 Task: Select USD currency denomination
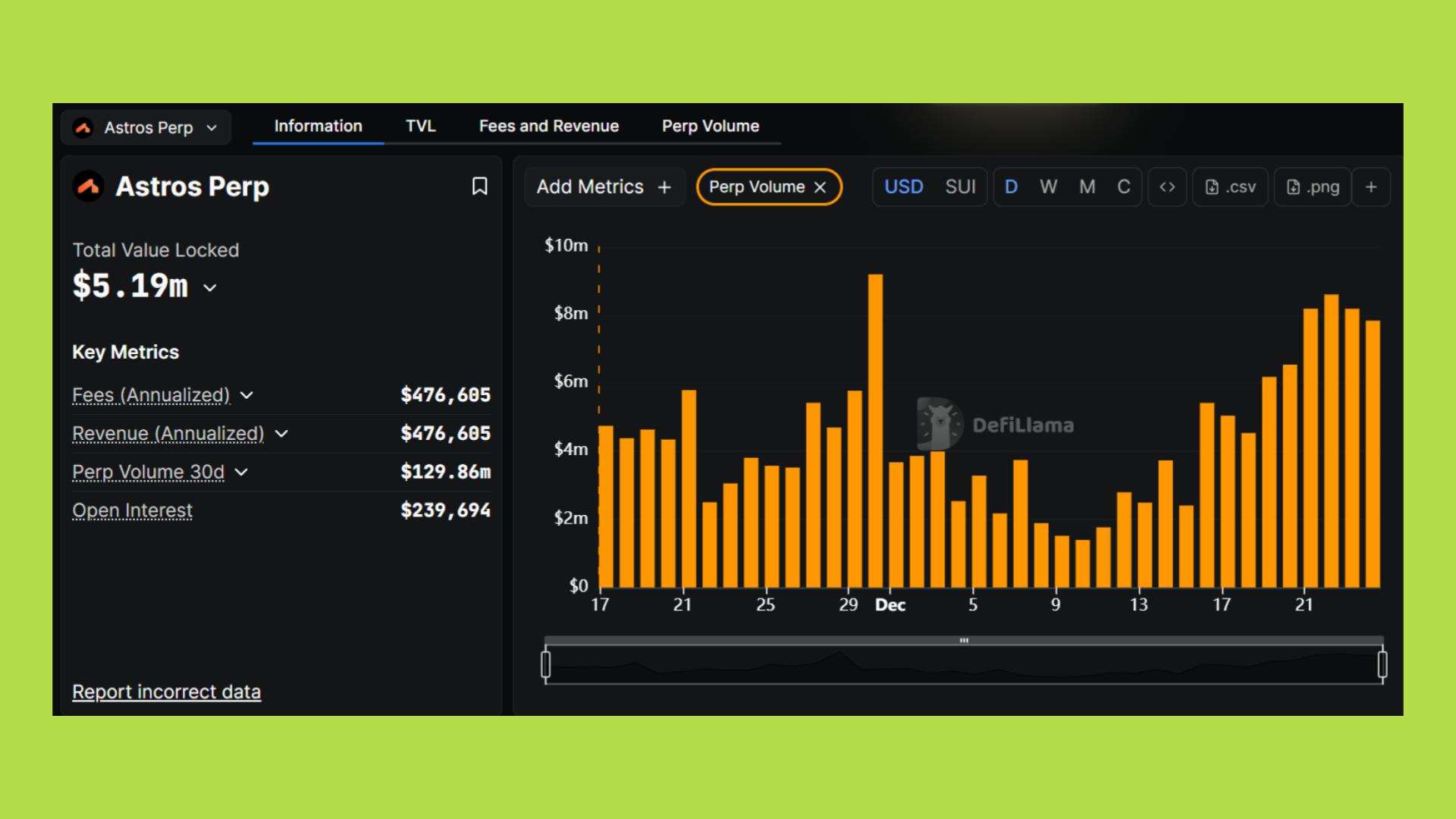click(903, 187)
